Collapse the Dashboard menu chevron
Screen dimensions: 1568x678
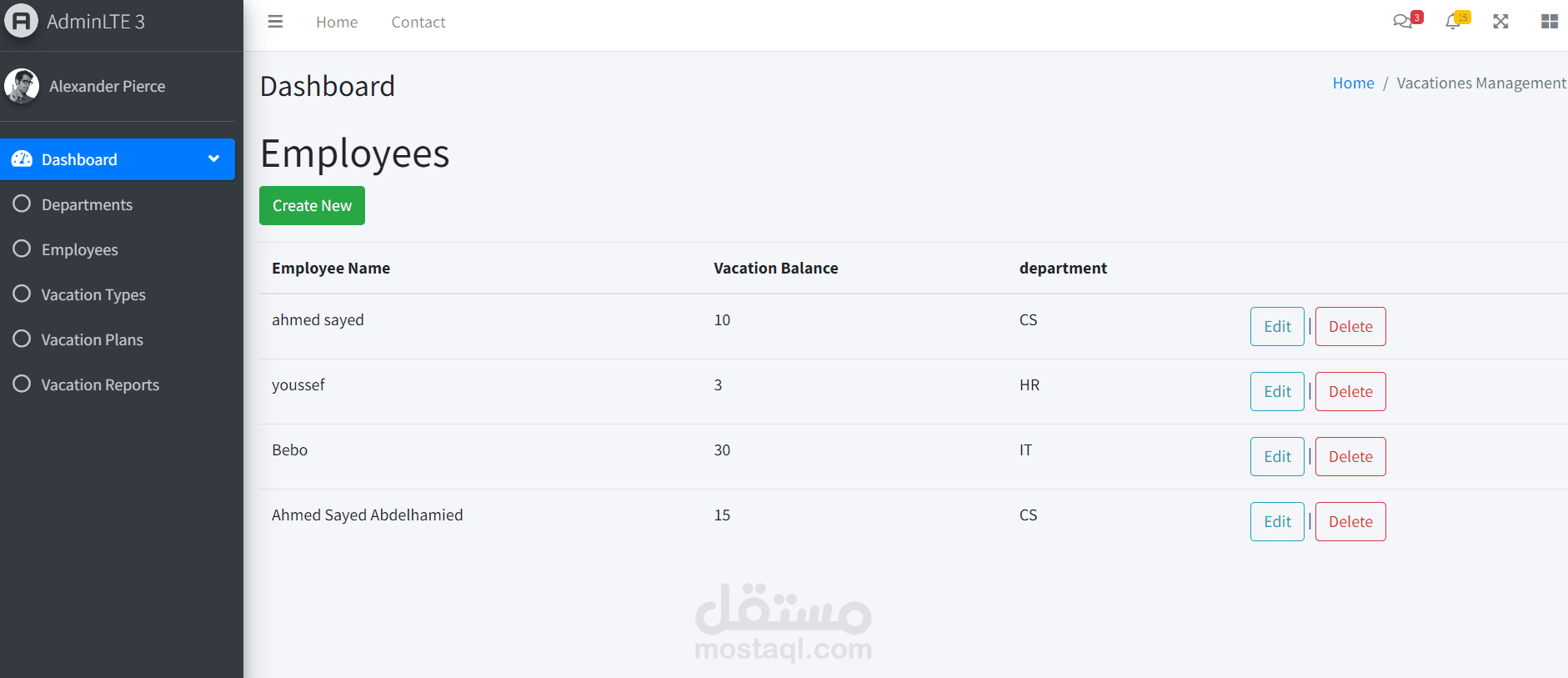pyautogui.click(x=214, y=158)
